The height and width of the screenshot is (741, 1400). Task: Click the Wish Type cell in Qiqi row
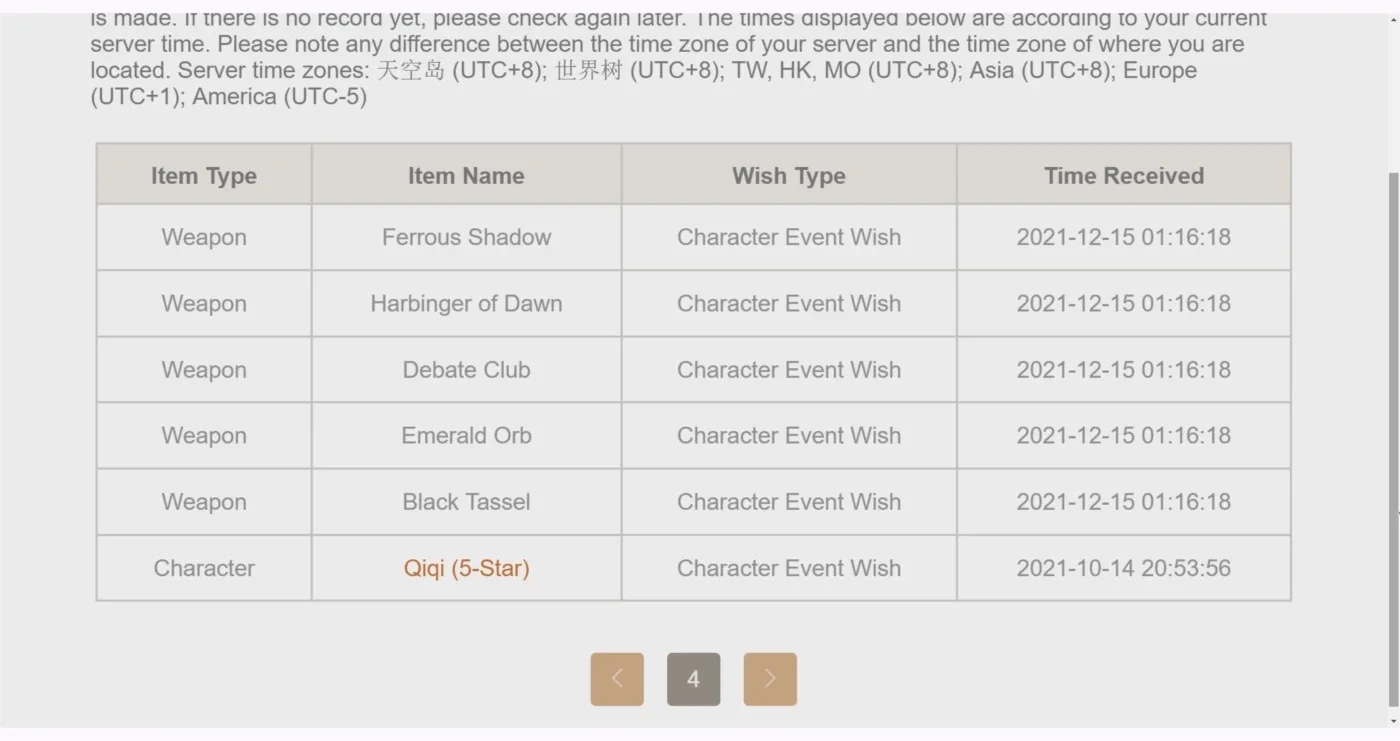point(789,568)
